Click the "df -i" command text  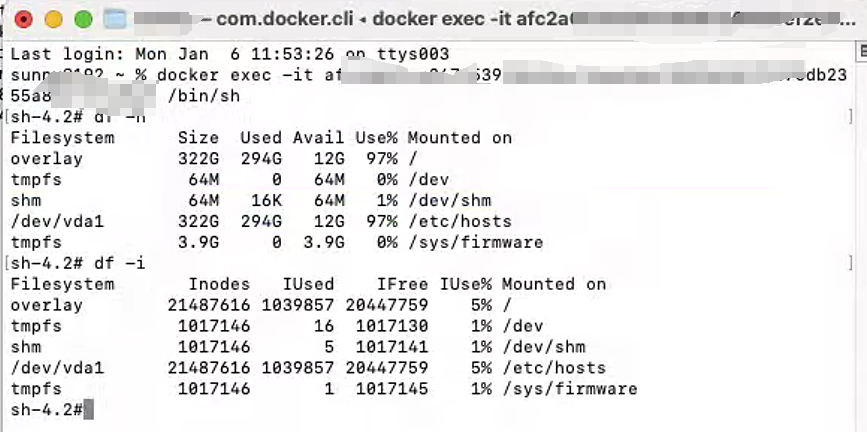[x=119, y=263]
